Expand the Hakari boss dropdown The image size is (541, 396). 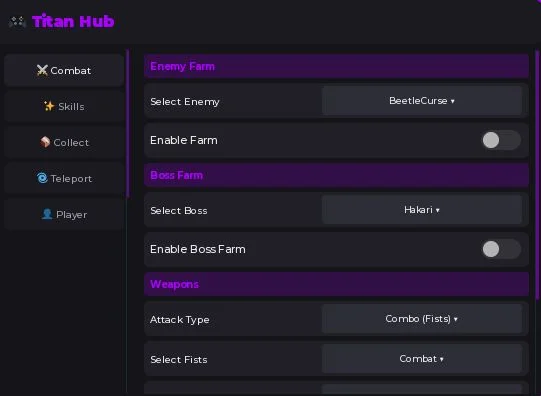pos(422,210)
